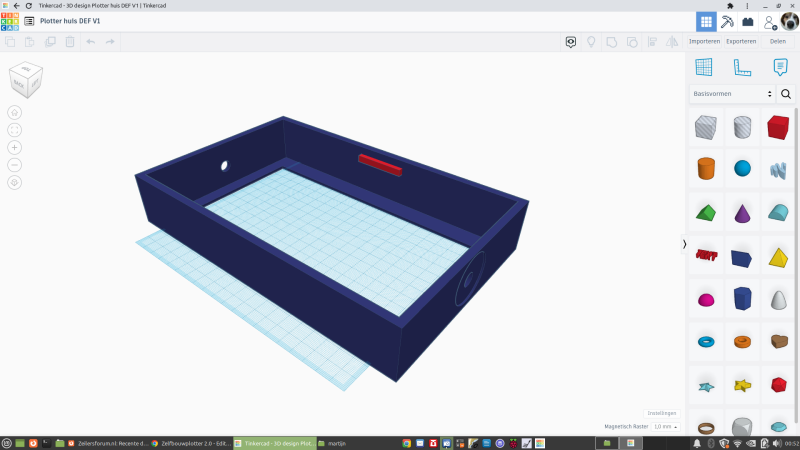Click the view cube
Screen dimensions: 800x450
click(x=26, y=80)
